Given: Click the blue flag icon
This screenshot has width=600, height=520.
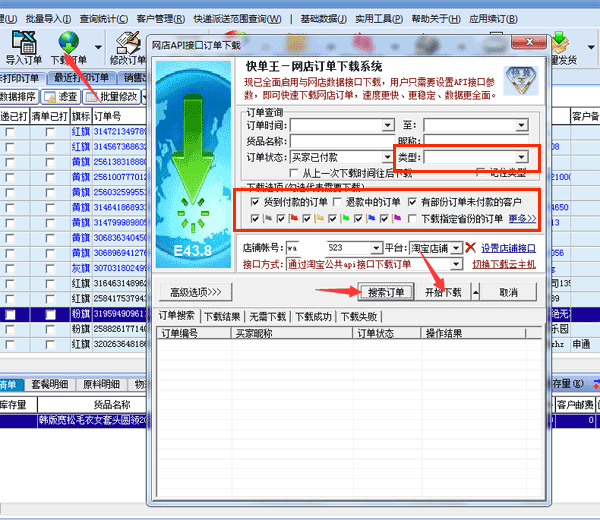Looking at the screenshot, I should (x=371, y=218).
